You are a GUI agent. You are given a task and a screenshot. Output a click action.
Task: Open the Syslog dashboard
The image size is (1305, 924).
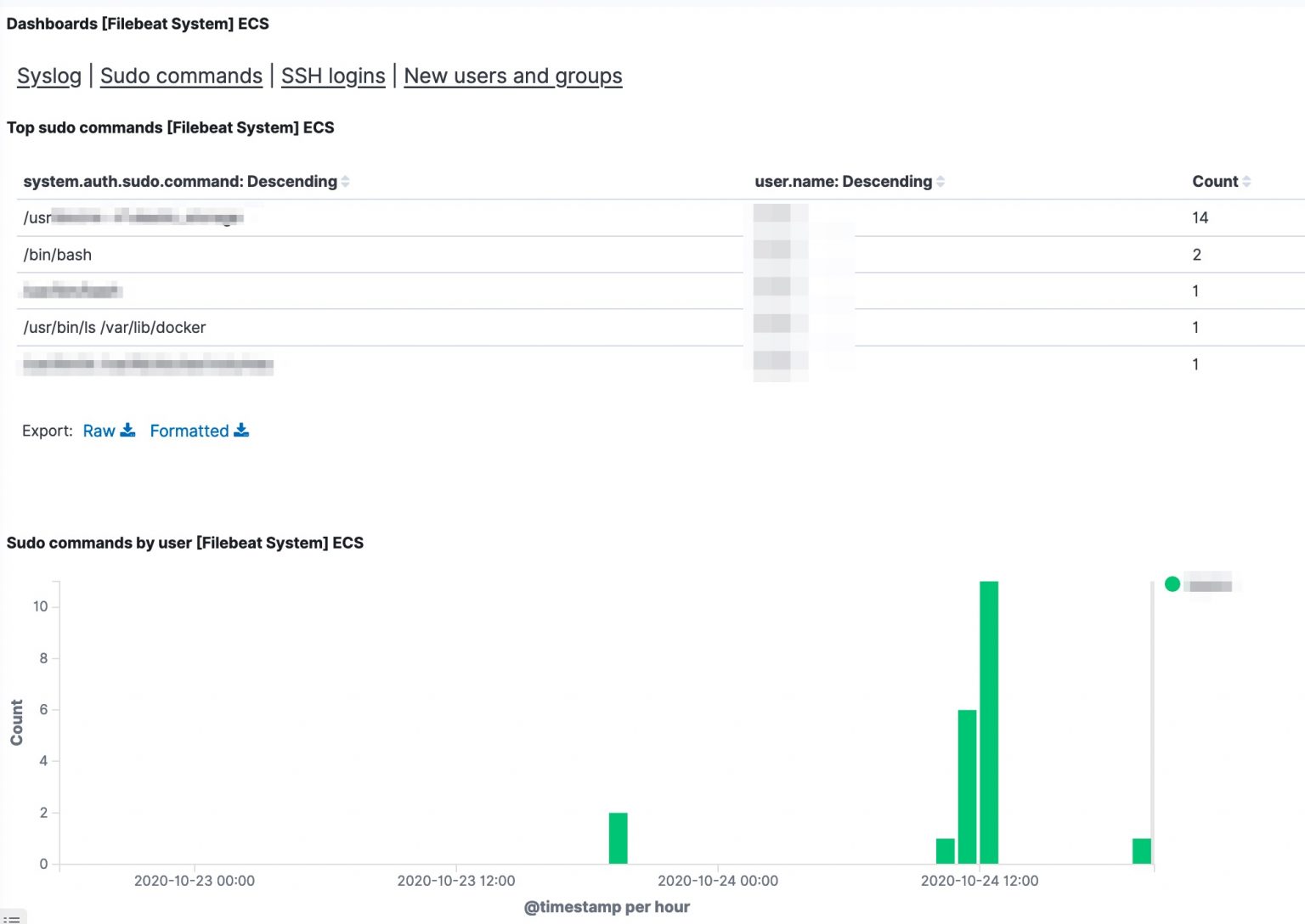[x=48, y=76]
